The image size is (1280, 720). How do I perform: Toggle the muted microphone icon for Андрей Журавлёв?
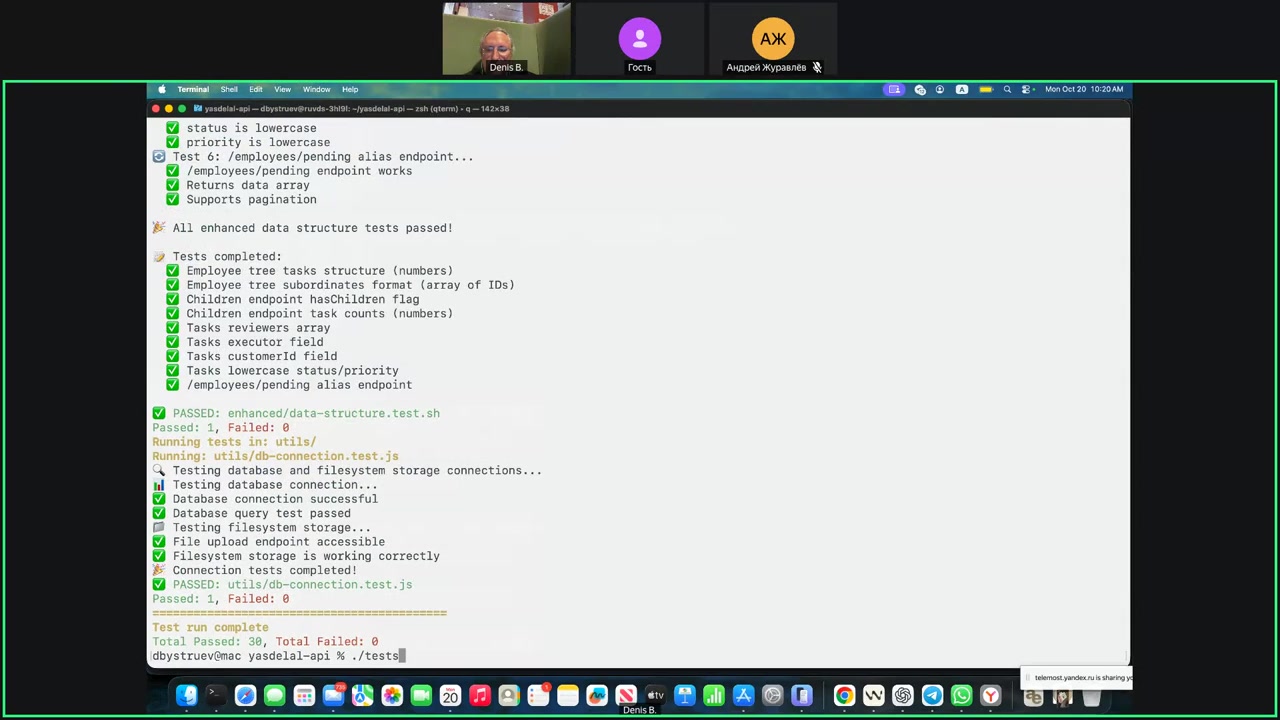tap(816, 68)
